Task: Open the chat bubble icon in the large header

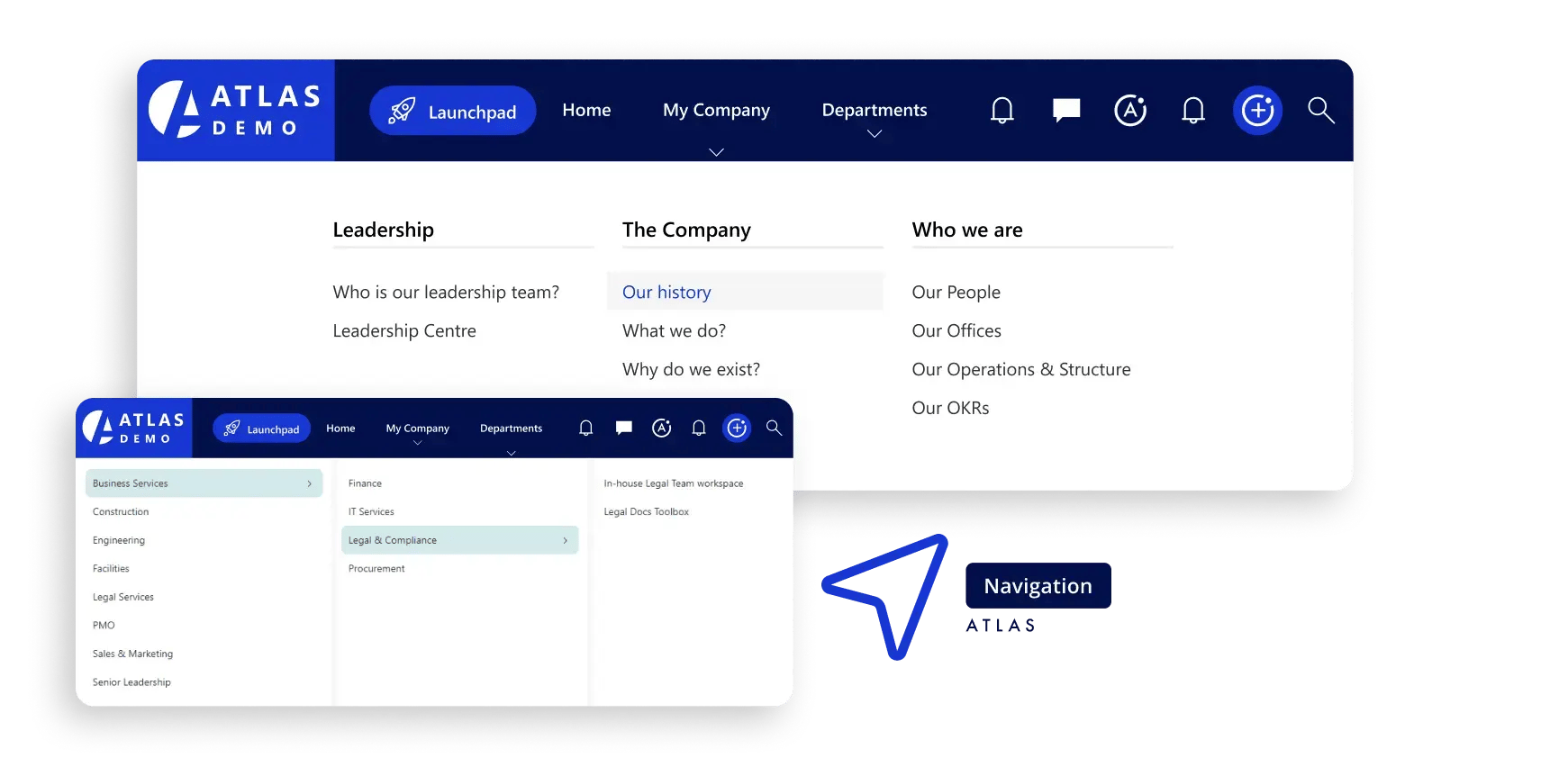Action: coord(1066,110)
